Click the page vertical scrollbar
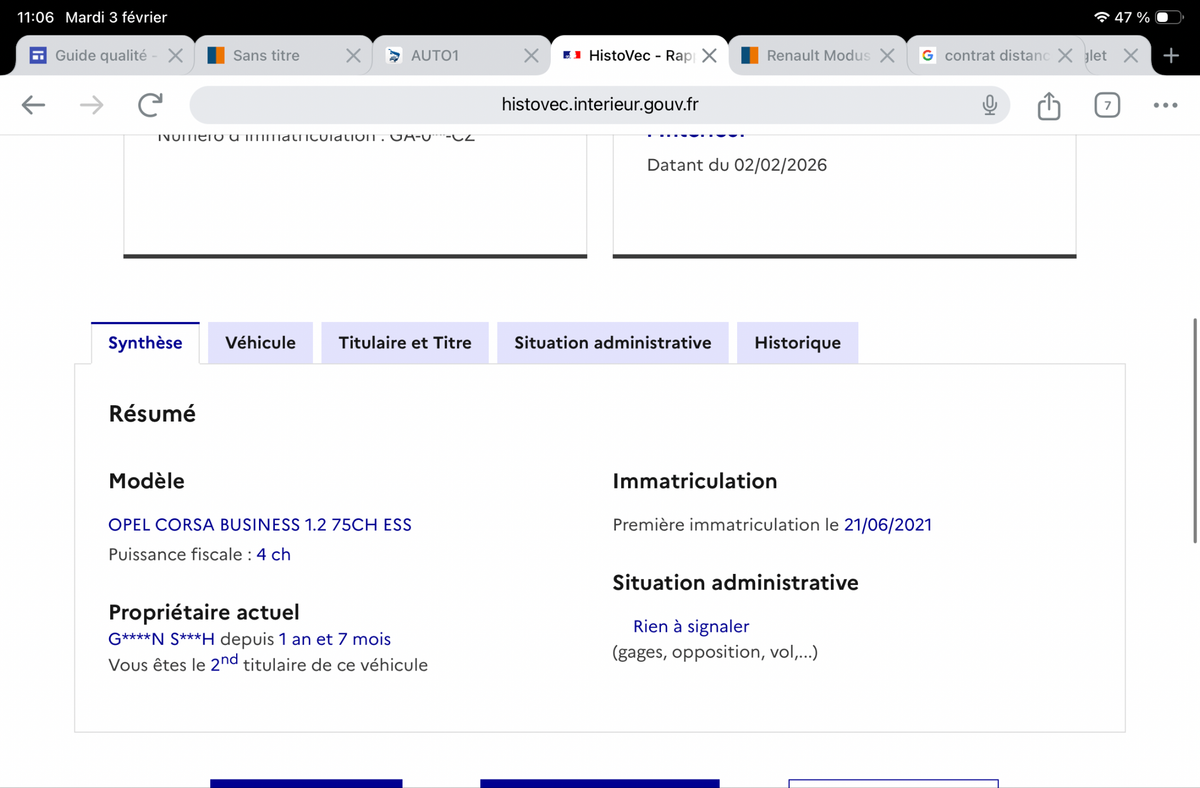 click(x=1195, y=430)
